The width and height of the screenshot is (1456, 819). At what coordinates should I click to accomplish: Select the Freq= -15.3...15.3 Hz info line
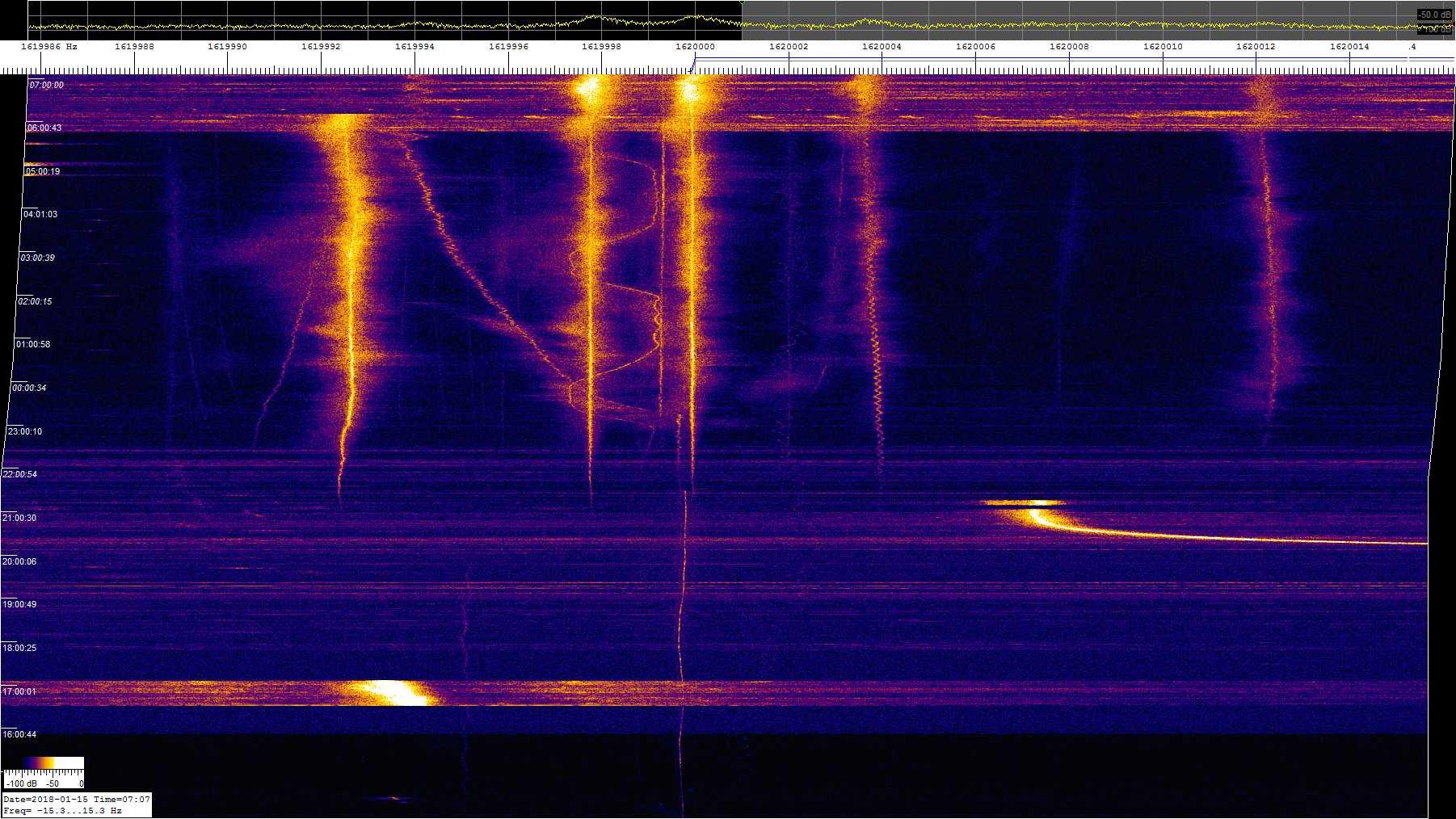click(x=63, y=810)
